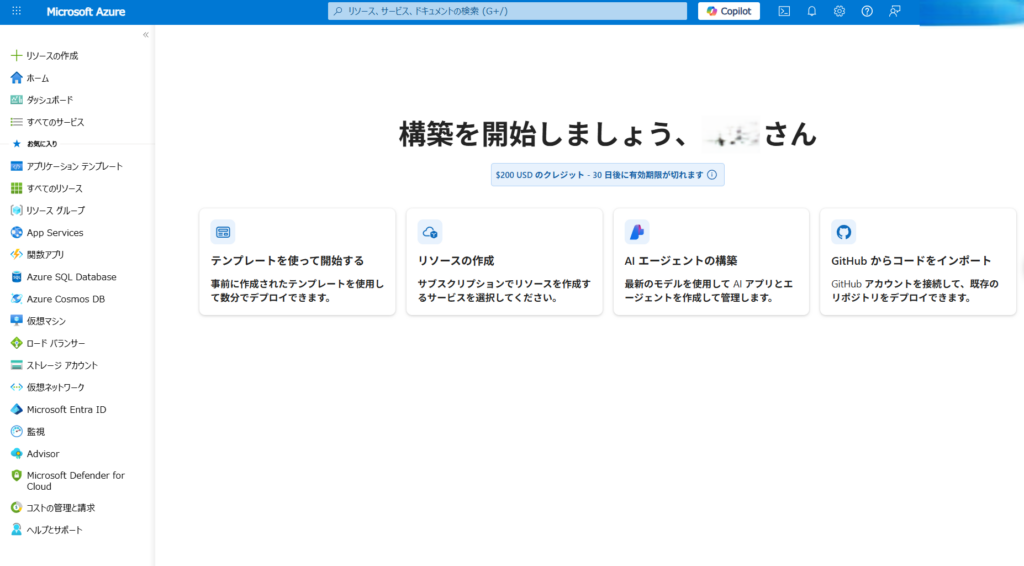The height and width of the screenshot is (566, 1024).
Task: Click the plus icon for リソースの作成
Action: click(16, 55)
